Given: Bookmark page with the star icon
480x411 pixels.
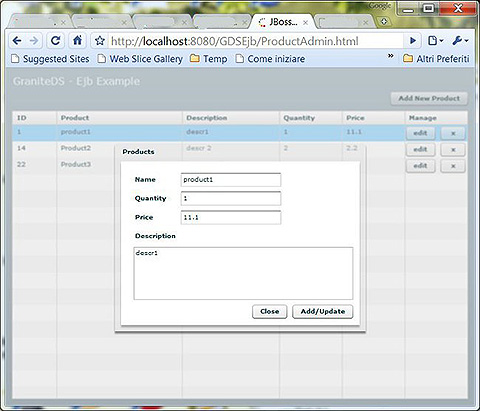Looking at the screenshot, I should pyautogui.click(x=100, y=41).
